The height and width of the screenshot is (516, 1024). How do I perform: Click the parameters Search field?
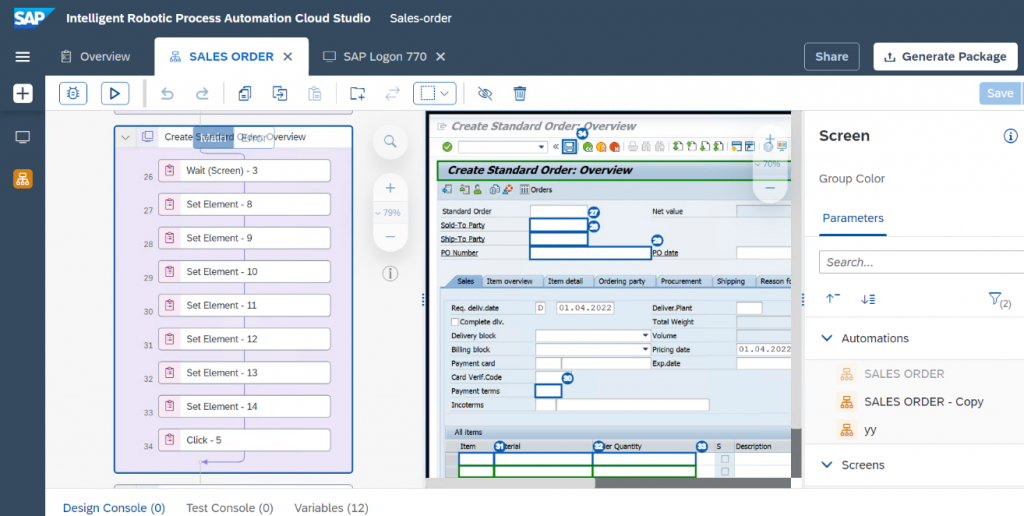921,262
